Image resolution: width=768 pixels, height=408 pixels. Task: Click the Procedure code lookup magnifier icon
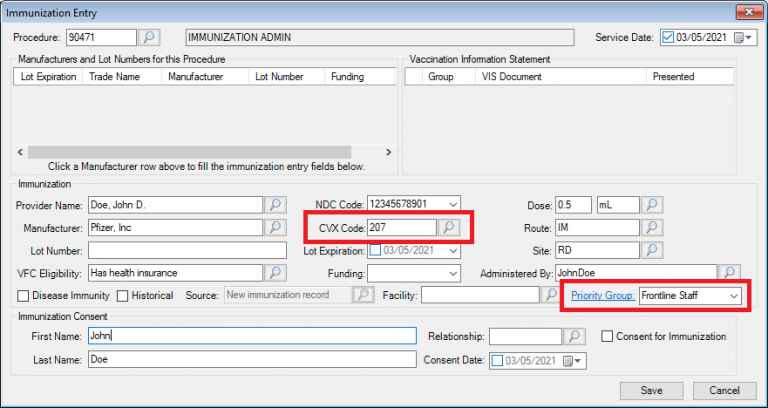point(149,38)
